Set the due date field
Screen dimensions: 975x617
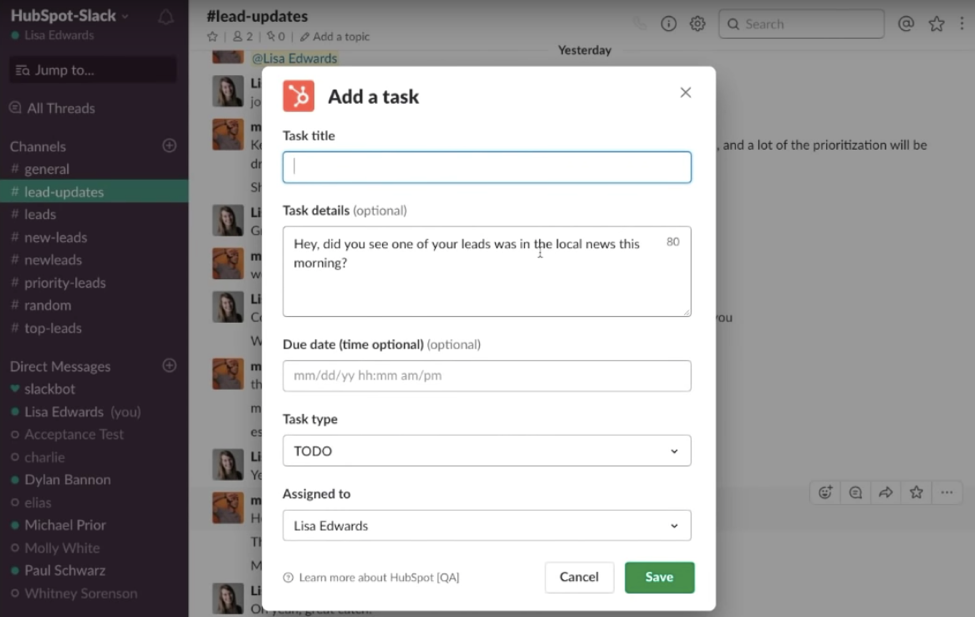coord(487,376)
